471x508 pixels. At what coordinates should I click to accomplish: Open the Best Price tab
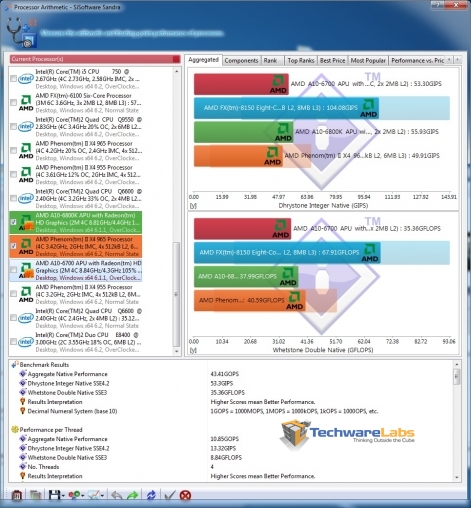pos(332,60)
